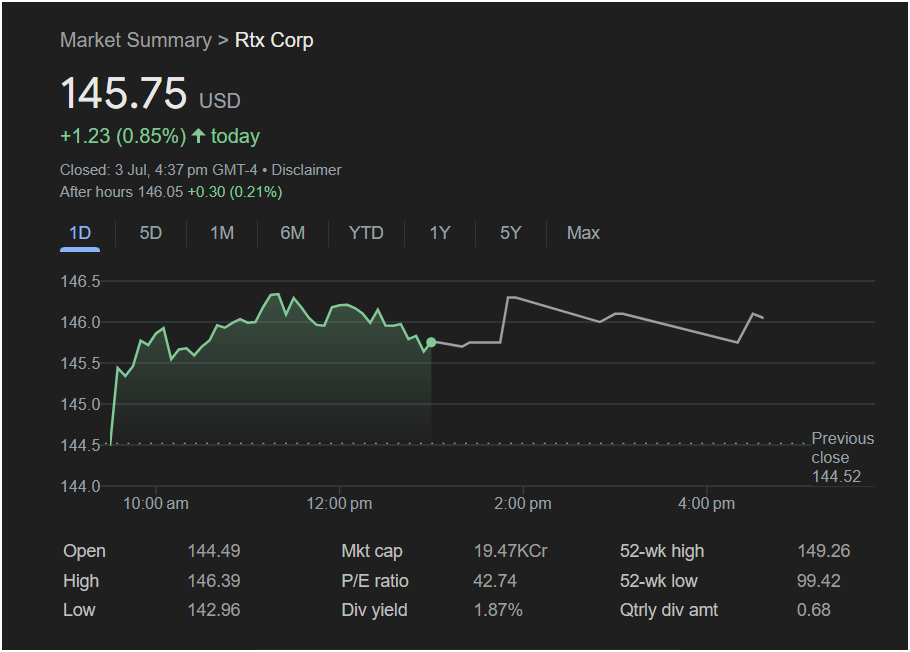910x652 pixels.
Task: Select the +1.23 (0.85%) change text
Action: (x=123, y=136)
